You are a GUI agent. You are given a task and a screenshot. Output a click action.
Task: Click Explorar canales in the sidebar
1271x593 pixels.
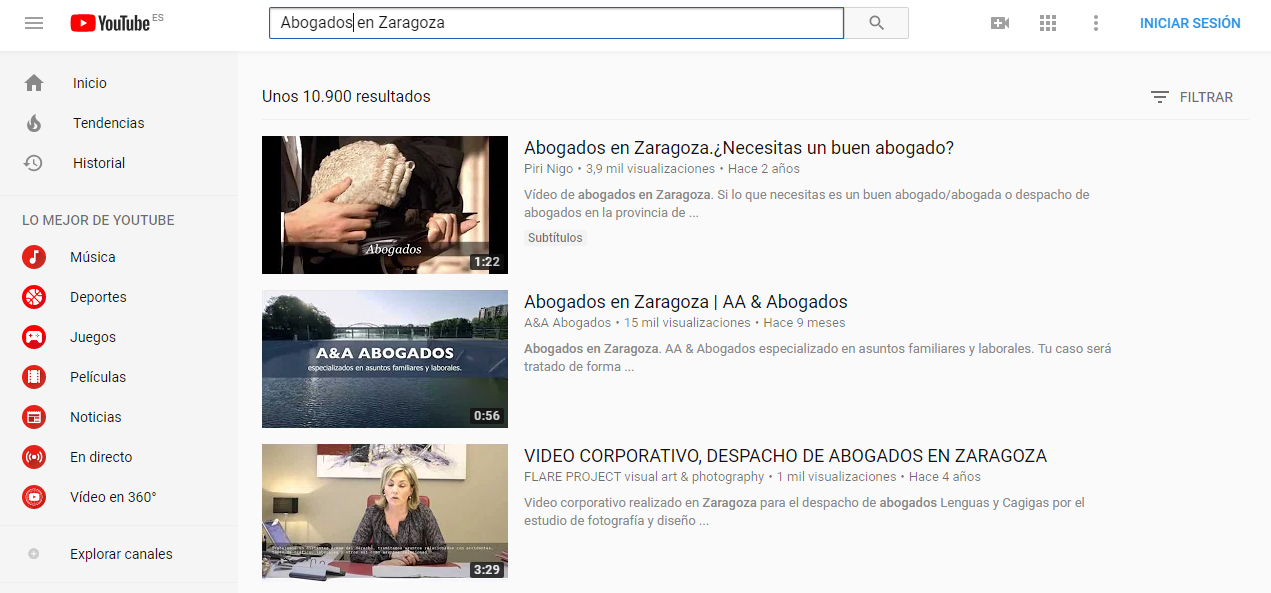pyautogui.click(x=119, y=553)
